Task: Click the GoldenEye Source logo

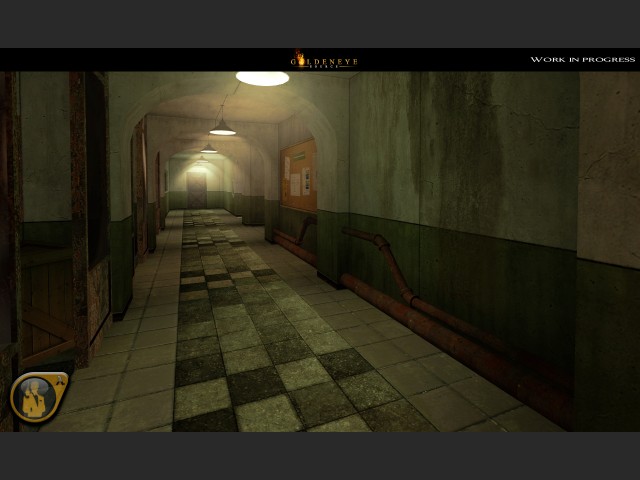Action: tap(324, 60)
